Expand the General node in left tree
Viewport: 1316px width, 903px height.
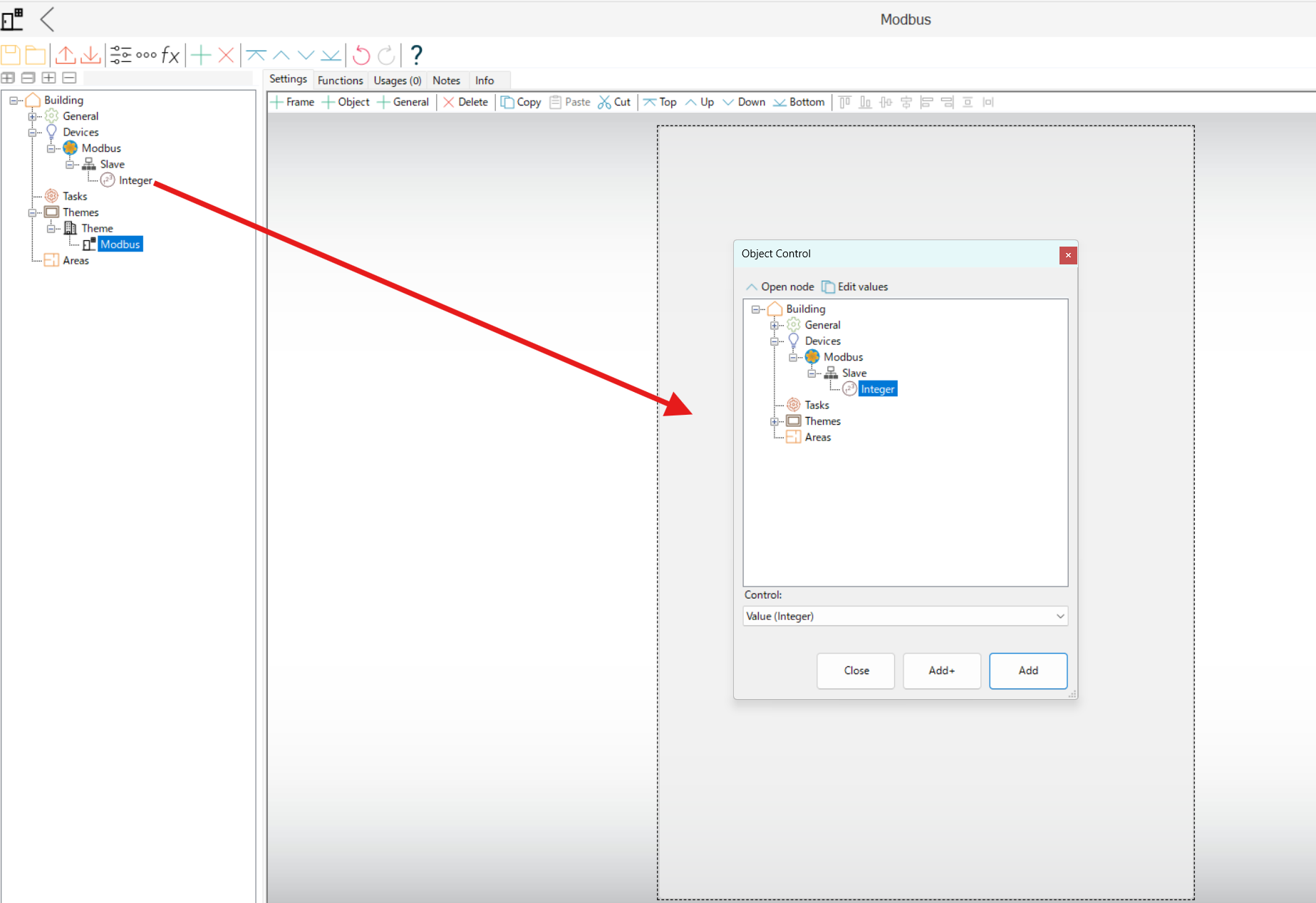(x=32, y=117)
